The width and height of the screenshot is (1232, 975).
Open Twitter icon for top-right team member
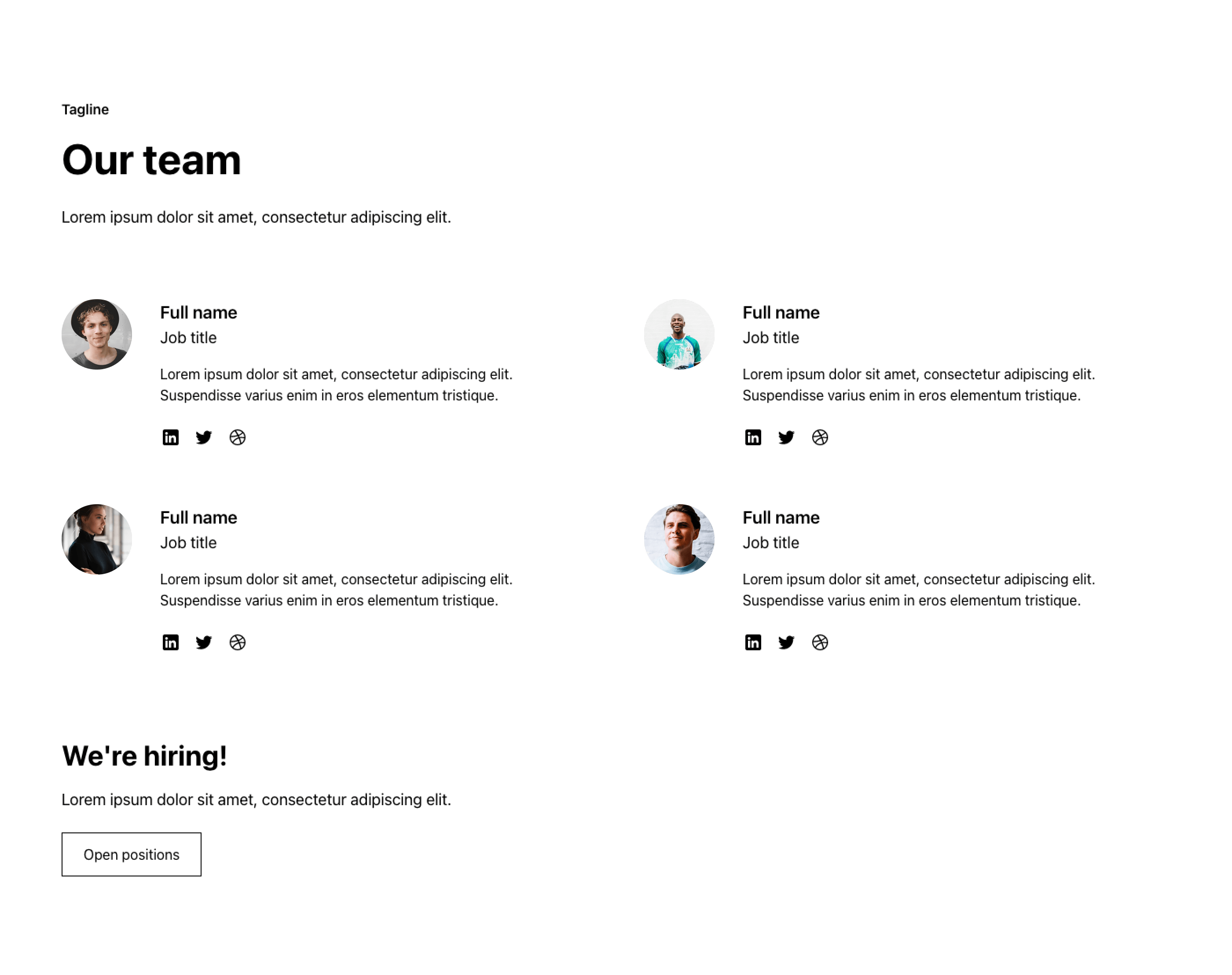pos(786,437)
